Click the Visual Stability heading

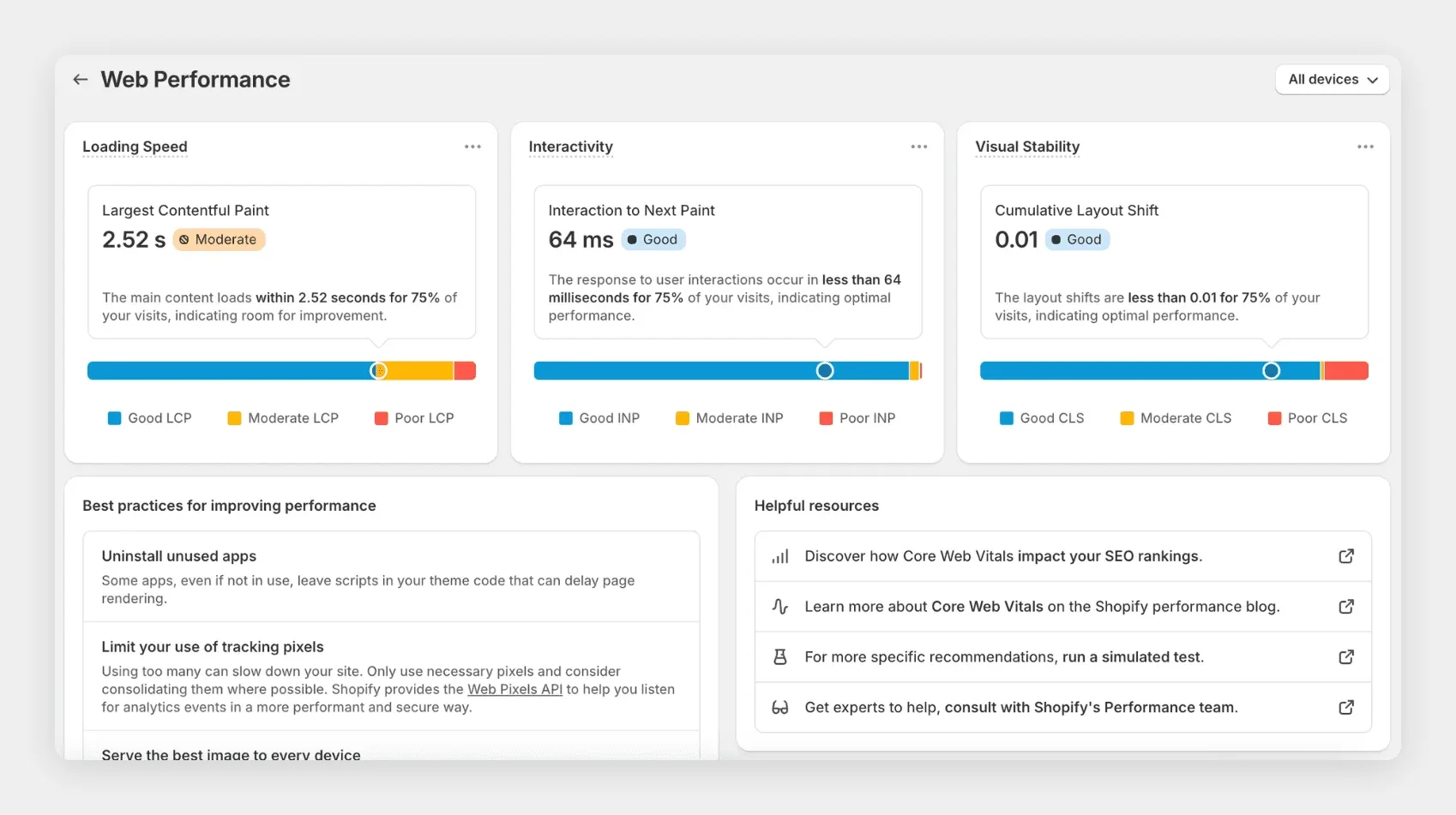tap(1027, 147)
